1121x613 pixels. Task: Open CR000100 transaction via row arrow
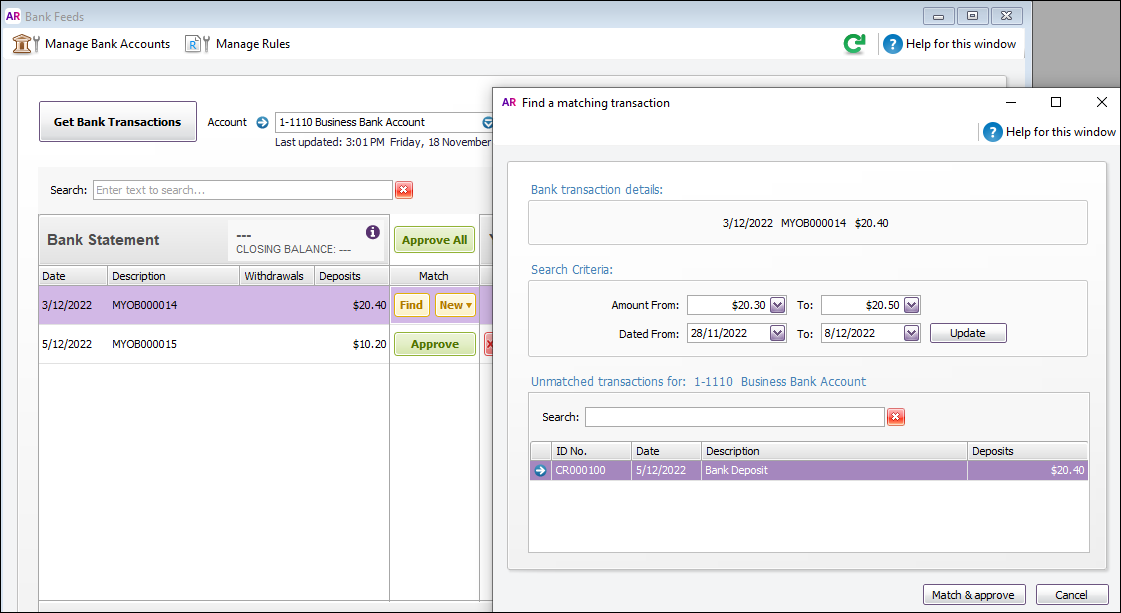541,470
